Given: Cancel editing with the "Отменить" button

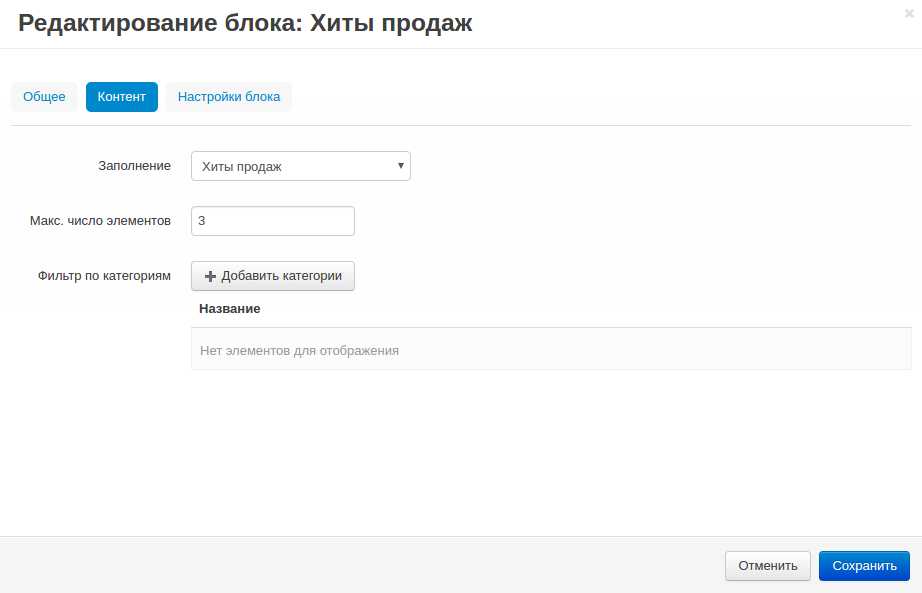Looking at the screenshot, I should [x=767, y=565].
